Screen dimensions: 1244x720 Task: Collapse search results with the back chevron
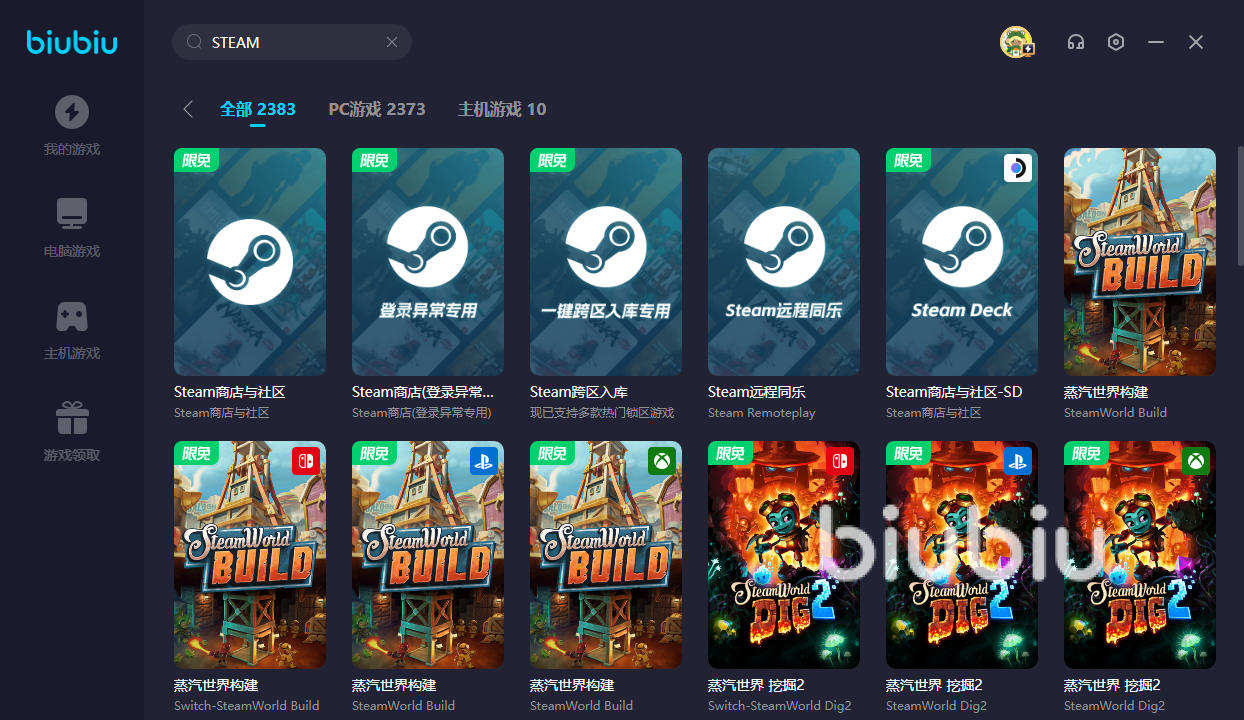(x=188, y=109)
